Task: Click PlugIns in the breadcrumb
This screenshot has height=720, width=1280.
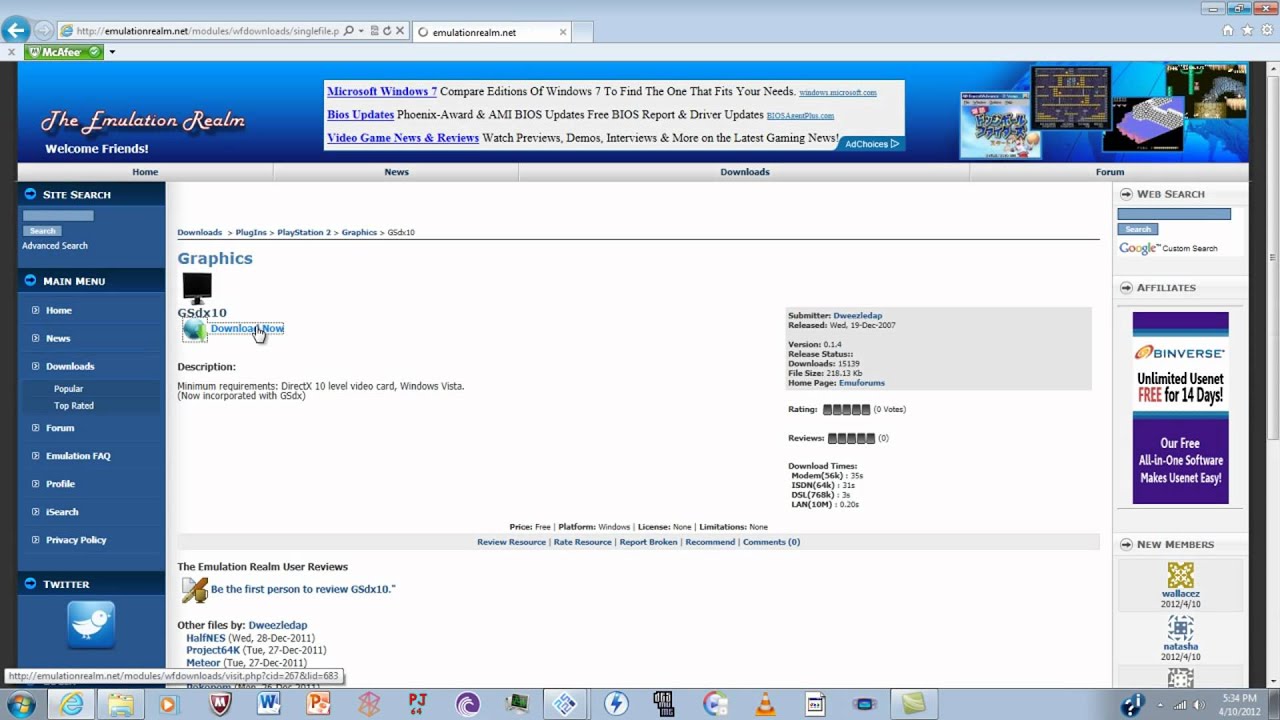Action: (251, 232)
